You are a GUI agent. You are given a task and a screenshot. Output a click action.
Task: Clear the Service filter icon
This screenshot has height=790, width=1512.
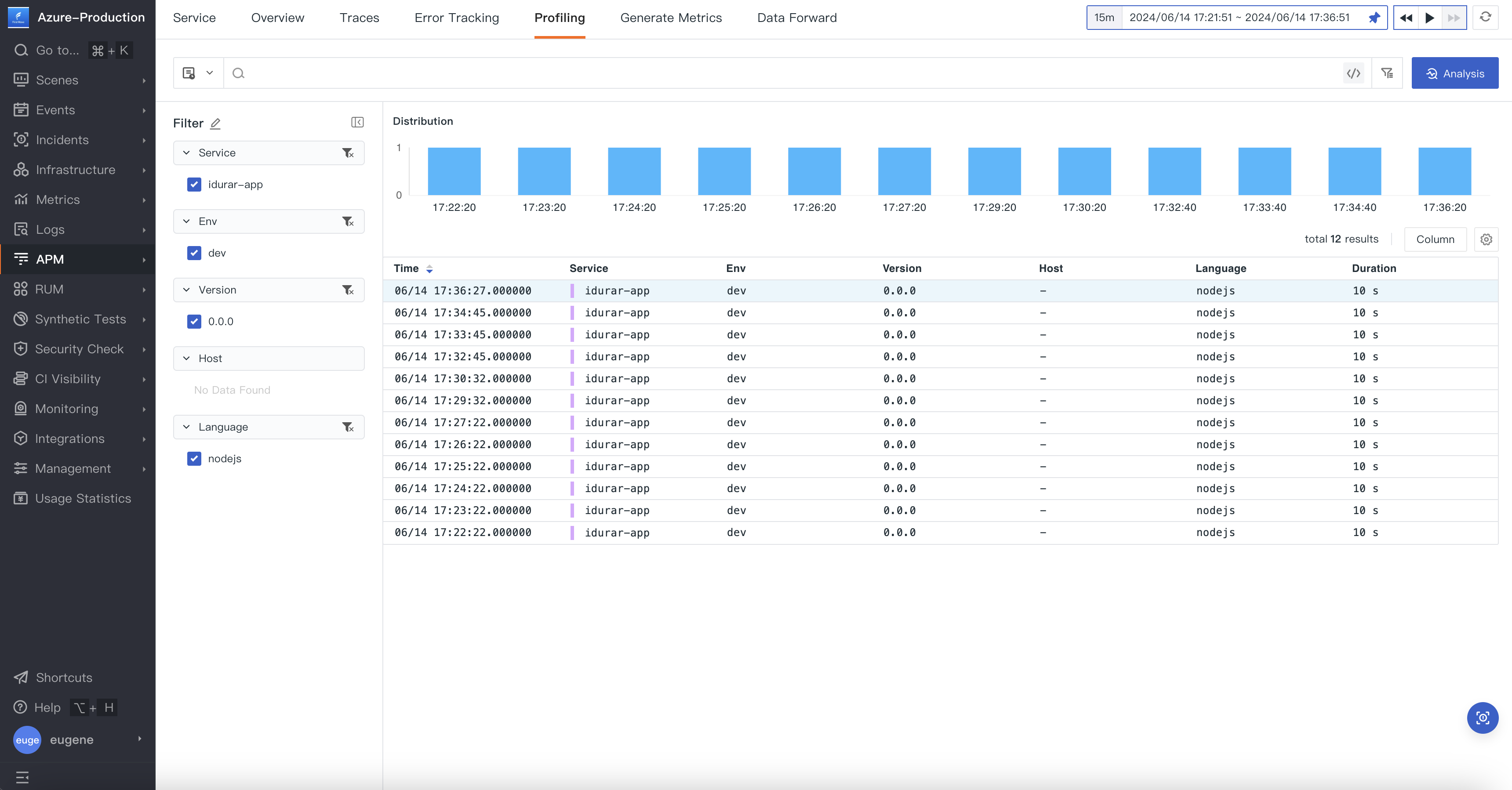click(x=348, y=152)
